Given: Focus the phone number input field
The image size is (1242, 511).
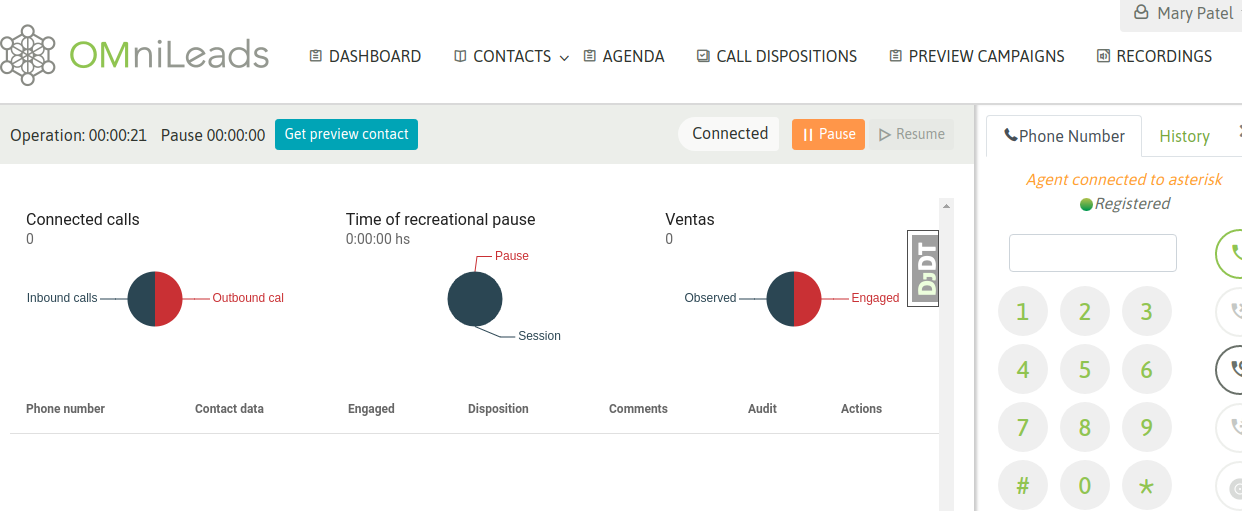Looking at the screenshot, I should pos(1092,253).
